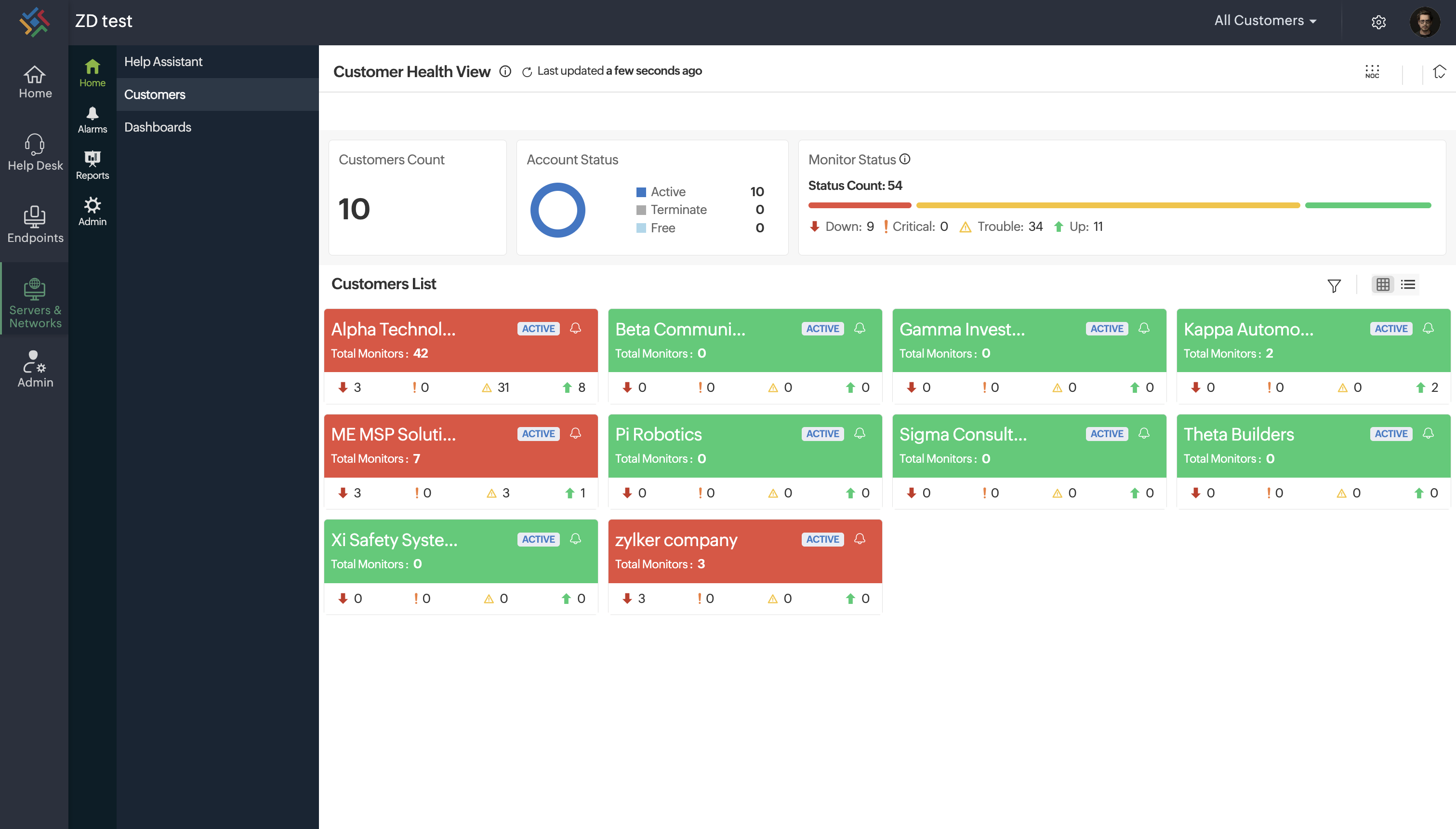Screen dimensions: 1456x829
Task: Click info icon next to Customer Health View
Action: click(x=505, y=71)
